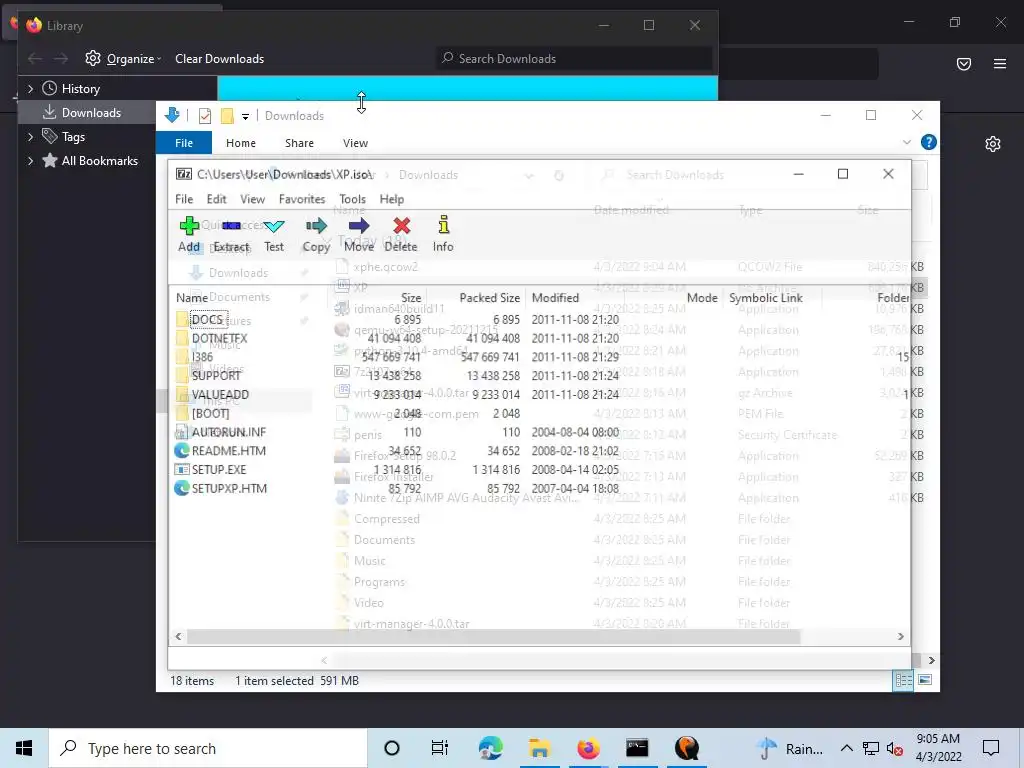Switch Explorer to large icons view
Viewport: 1024px width, 768px height.
925,680
